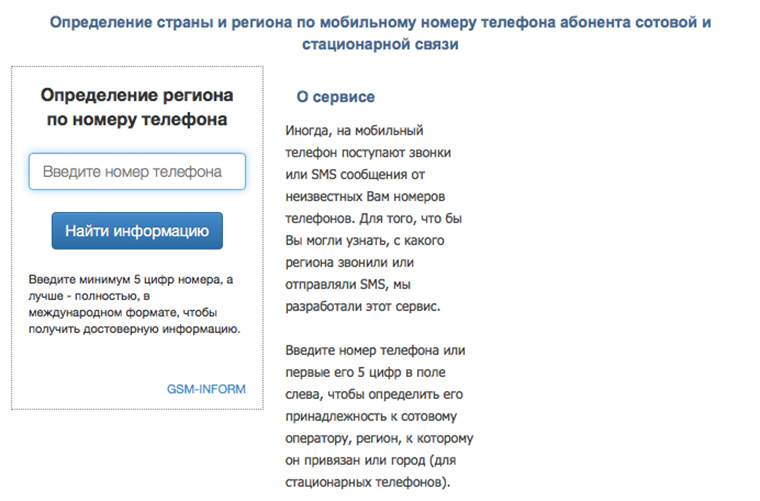Click the 'Найти информацию' button
Viewport: 760px width, 501px height.
137,231
